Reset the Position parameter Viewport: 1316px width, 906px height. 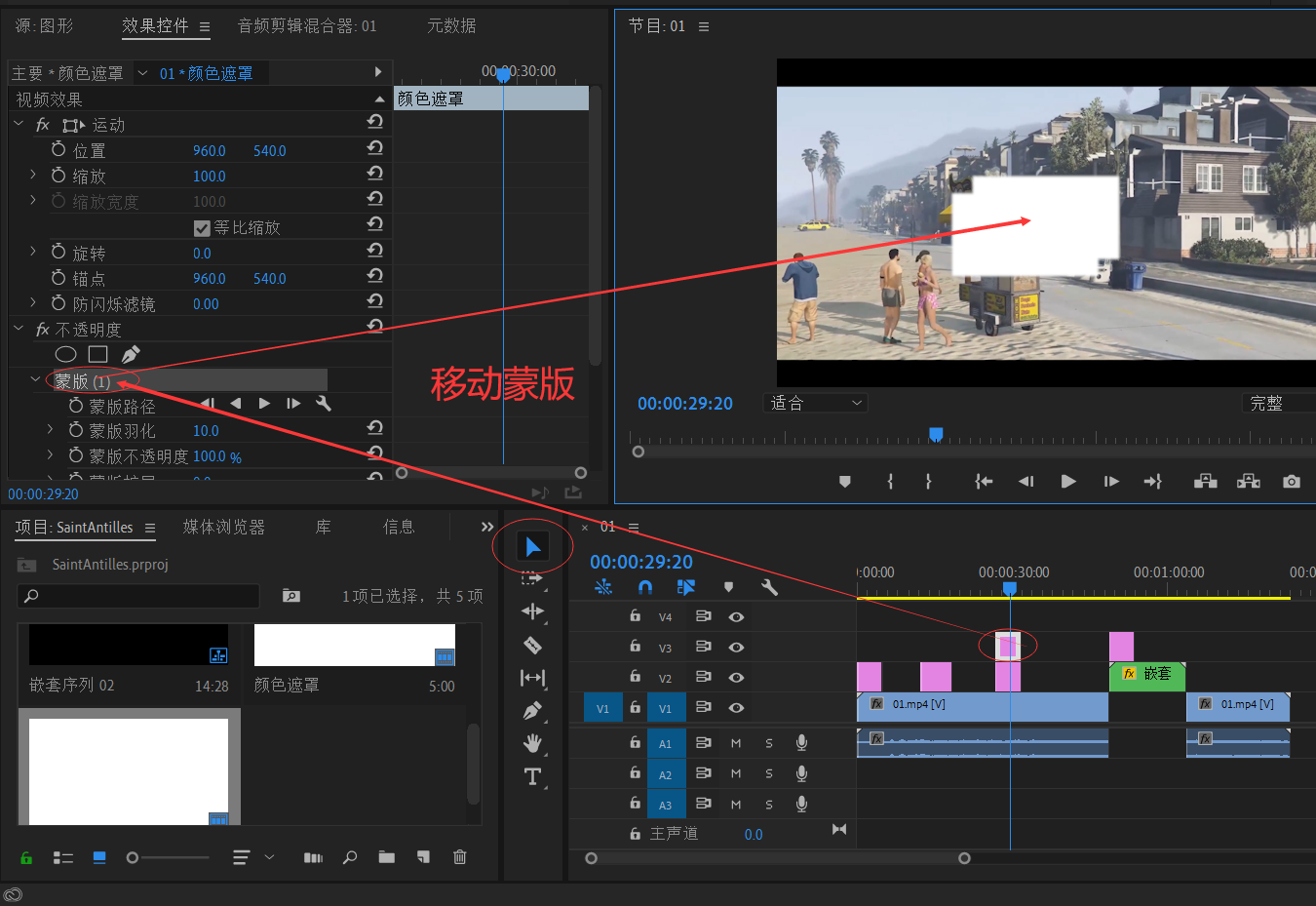[375, 148]
